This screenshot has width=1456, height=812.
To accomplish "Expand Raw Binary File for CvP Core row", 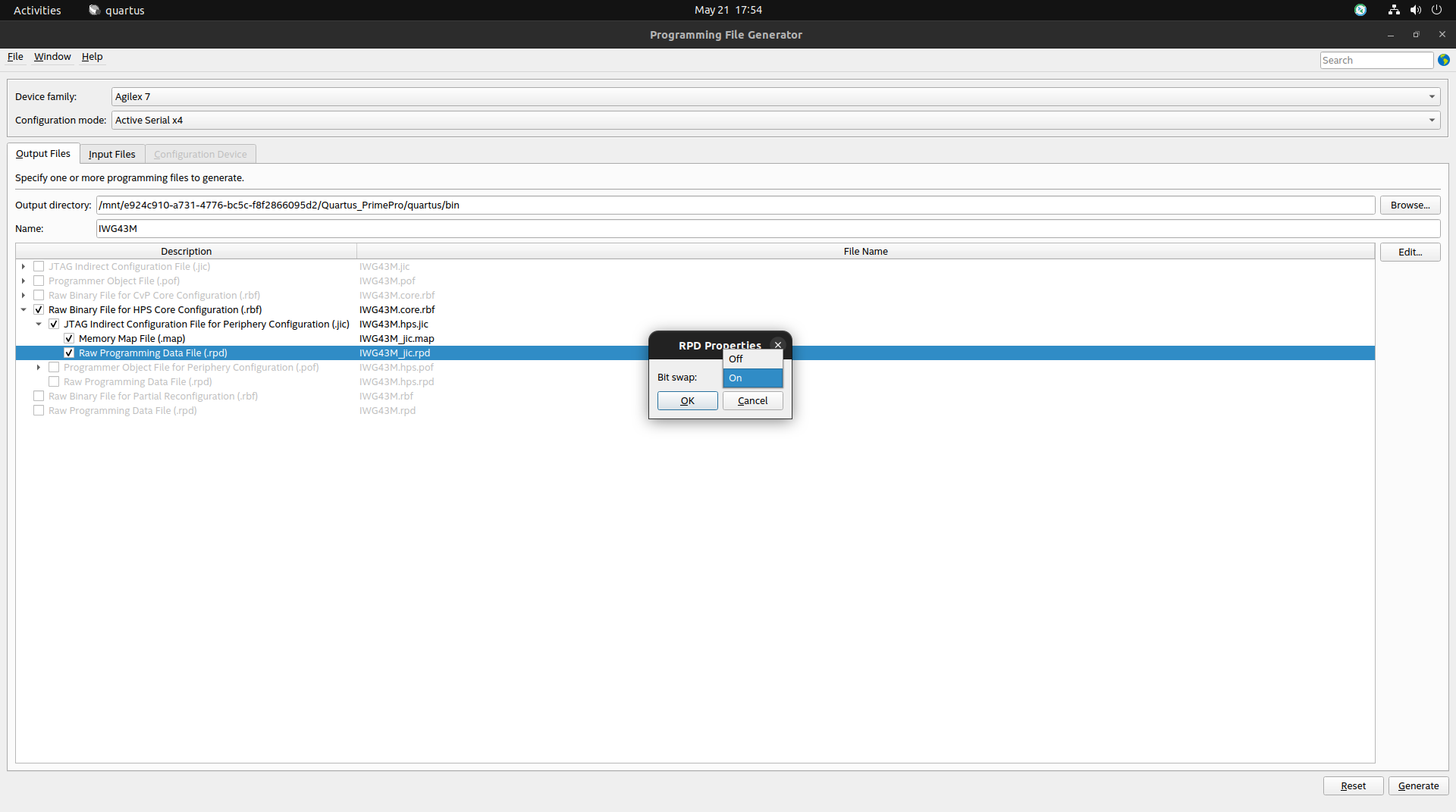I will click(24, 295).
